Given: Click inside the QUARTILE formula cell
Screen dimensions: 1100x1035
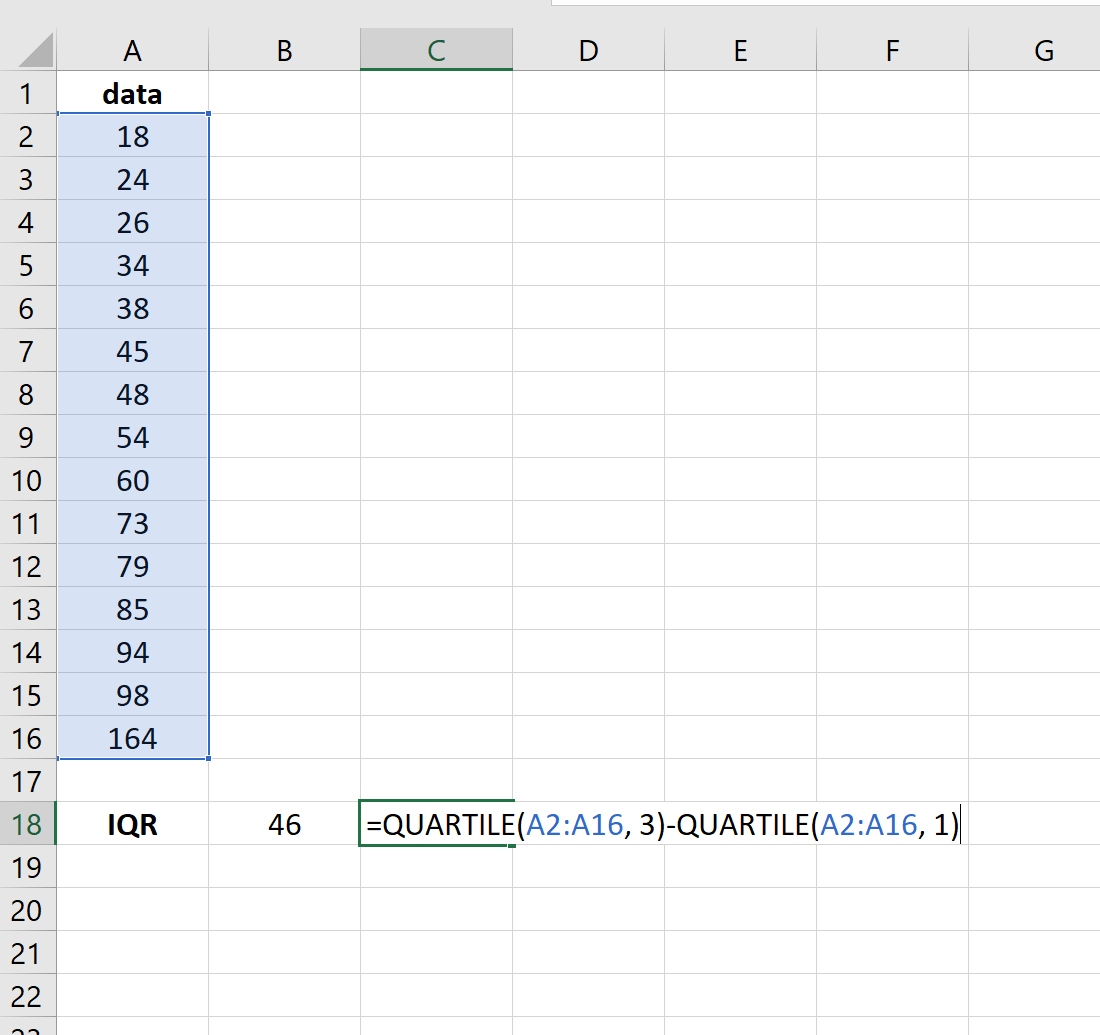Looking at the screenshot, I should pos(436,824).
